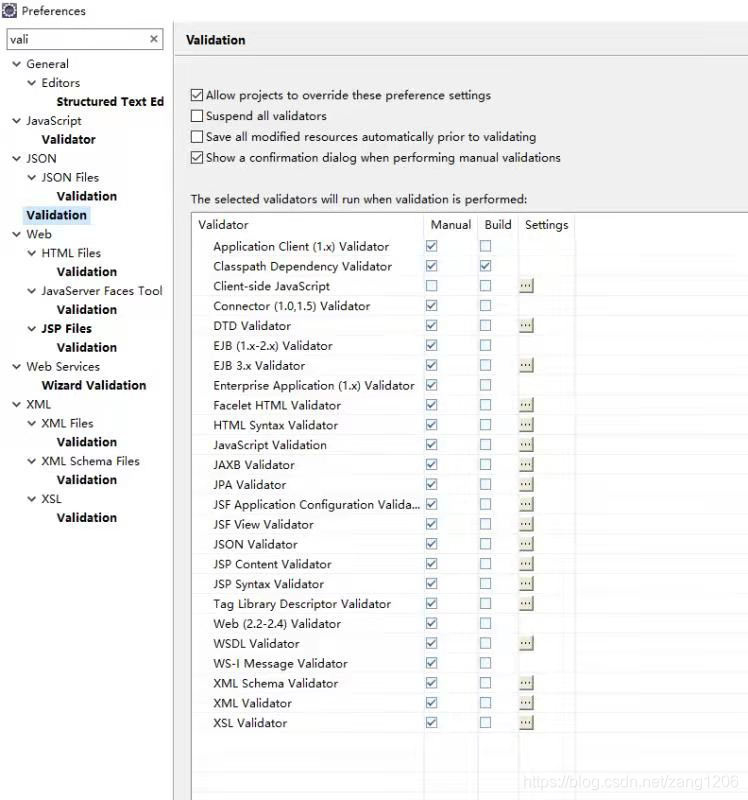The height and width of the screenshot is (800, 748).
Task: Click the Build column header
Action: point(498,225)
